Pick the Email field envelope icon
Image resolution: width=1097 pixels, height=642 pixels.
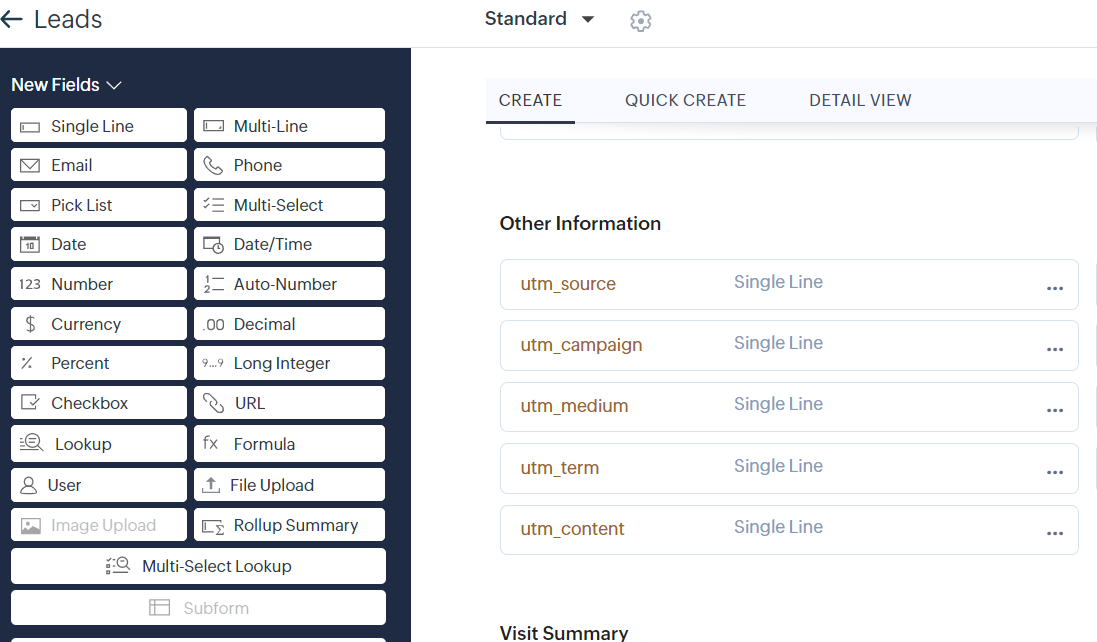(30, 166)
